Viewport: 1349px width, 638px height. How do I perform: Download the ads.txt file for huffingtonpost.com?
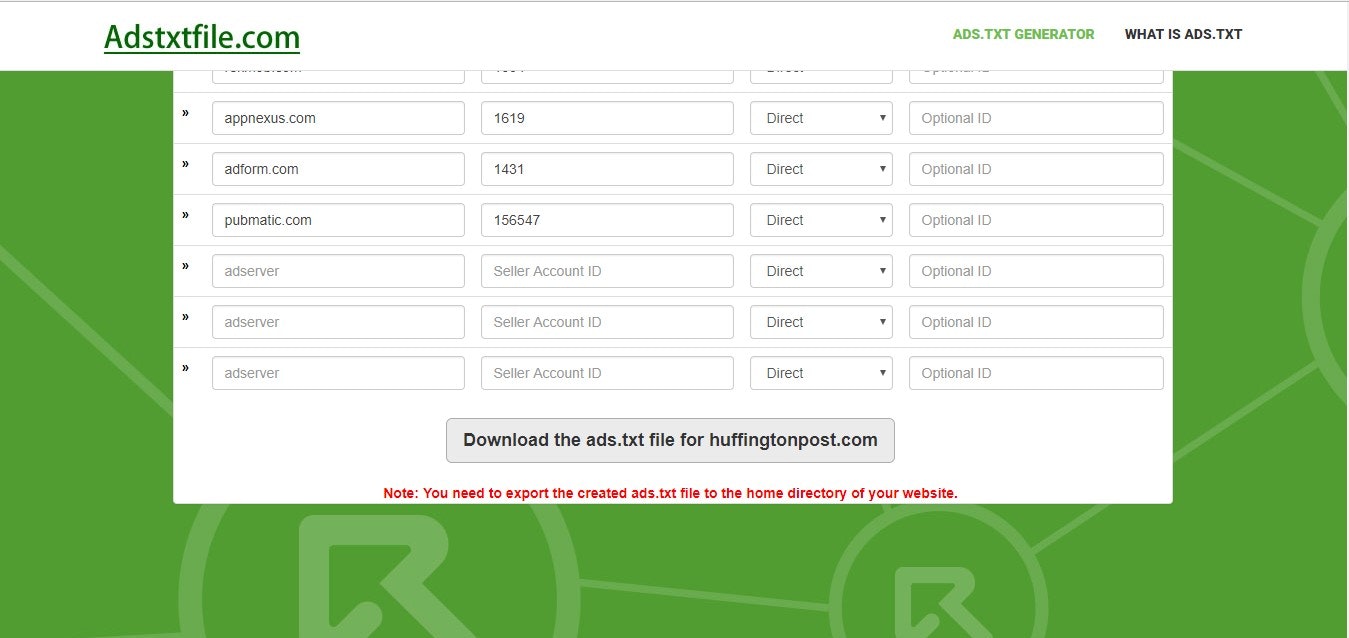tap(669, 440)
